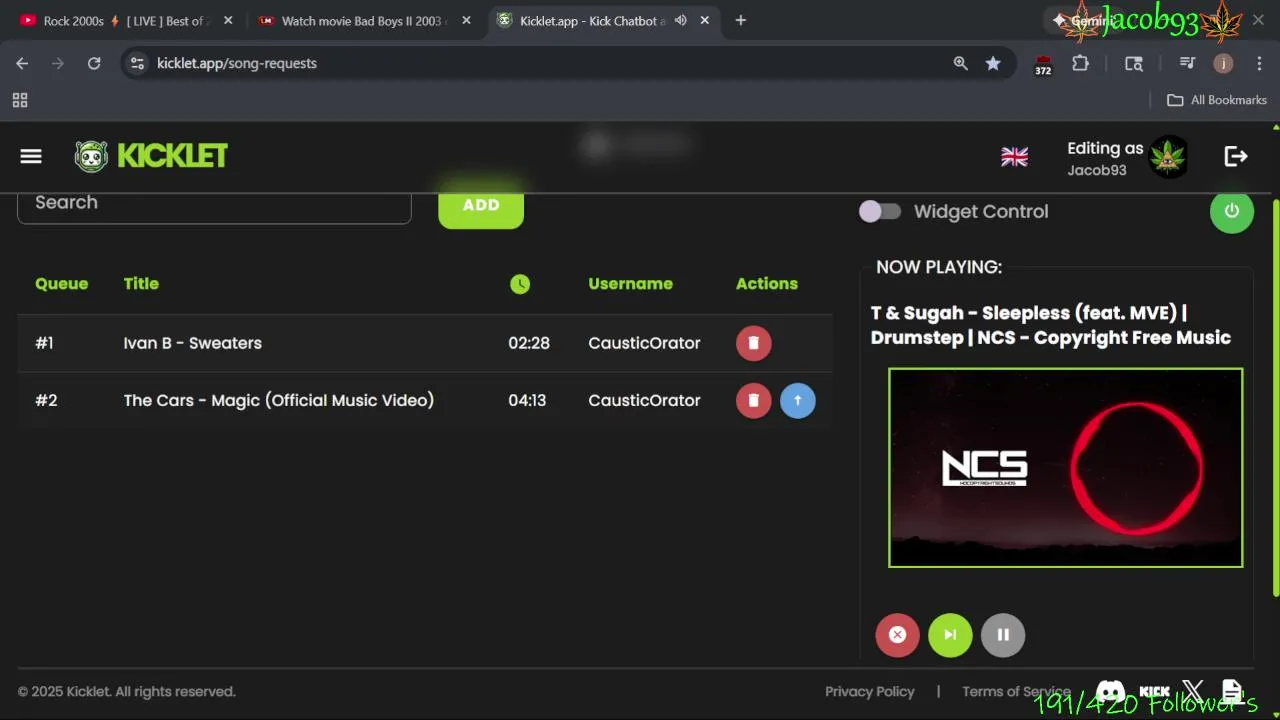This screenshot has width=1280, height=720.
Task: Close the Bad Boys II tab
Action: point(466,20)
